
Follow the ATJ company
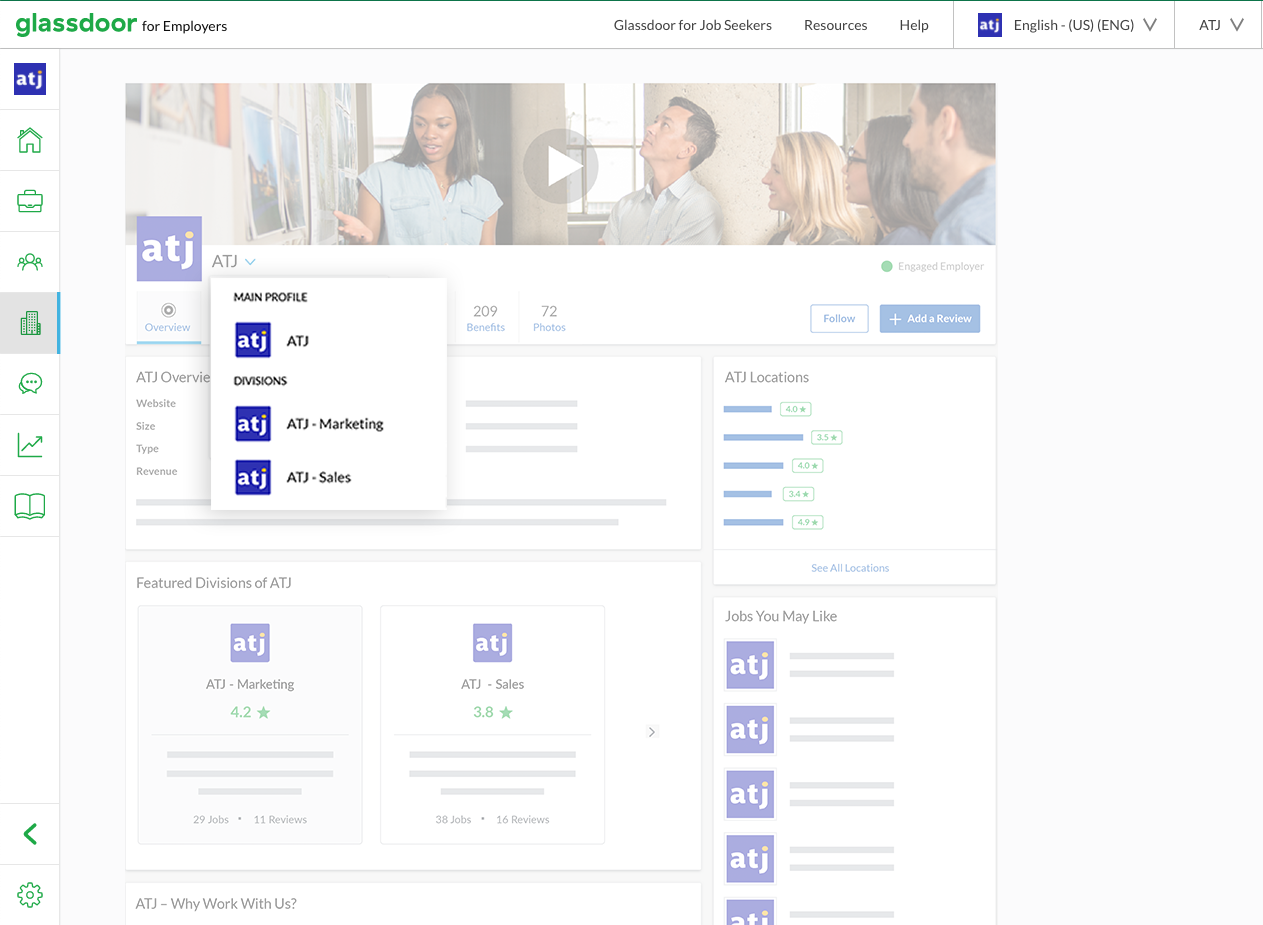pos(838,318)
